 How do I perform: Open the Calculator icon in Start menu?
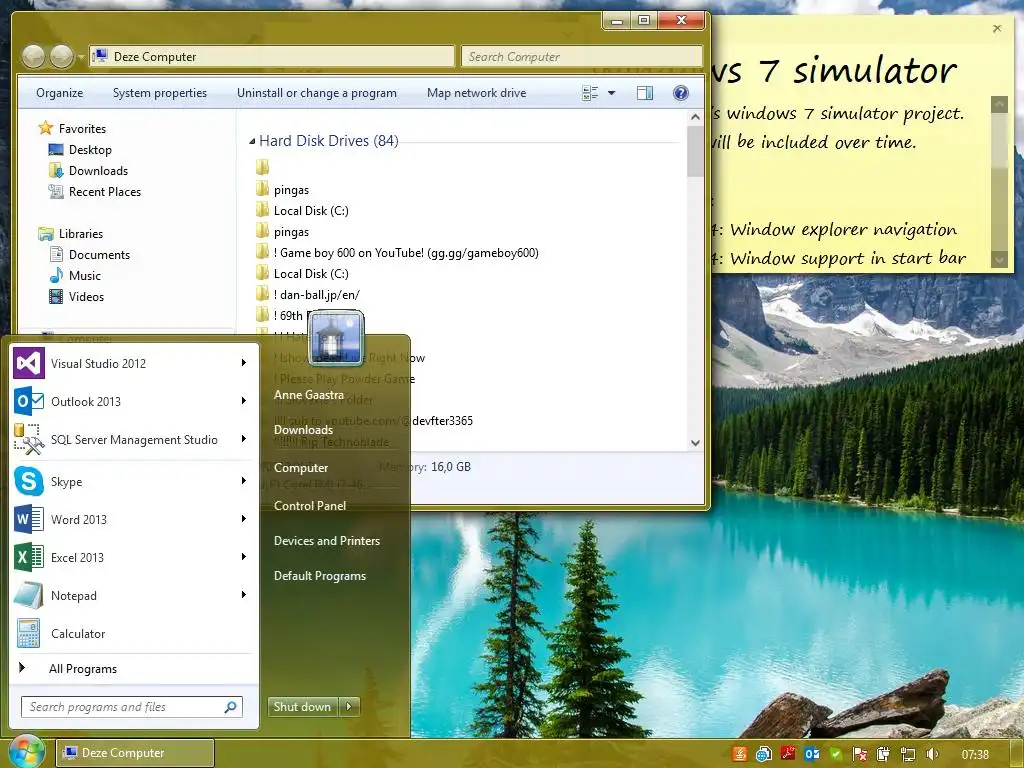point(29,633)
